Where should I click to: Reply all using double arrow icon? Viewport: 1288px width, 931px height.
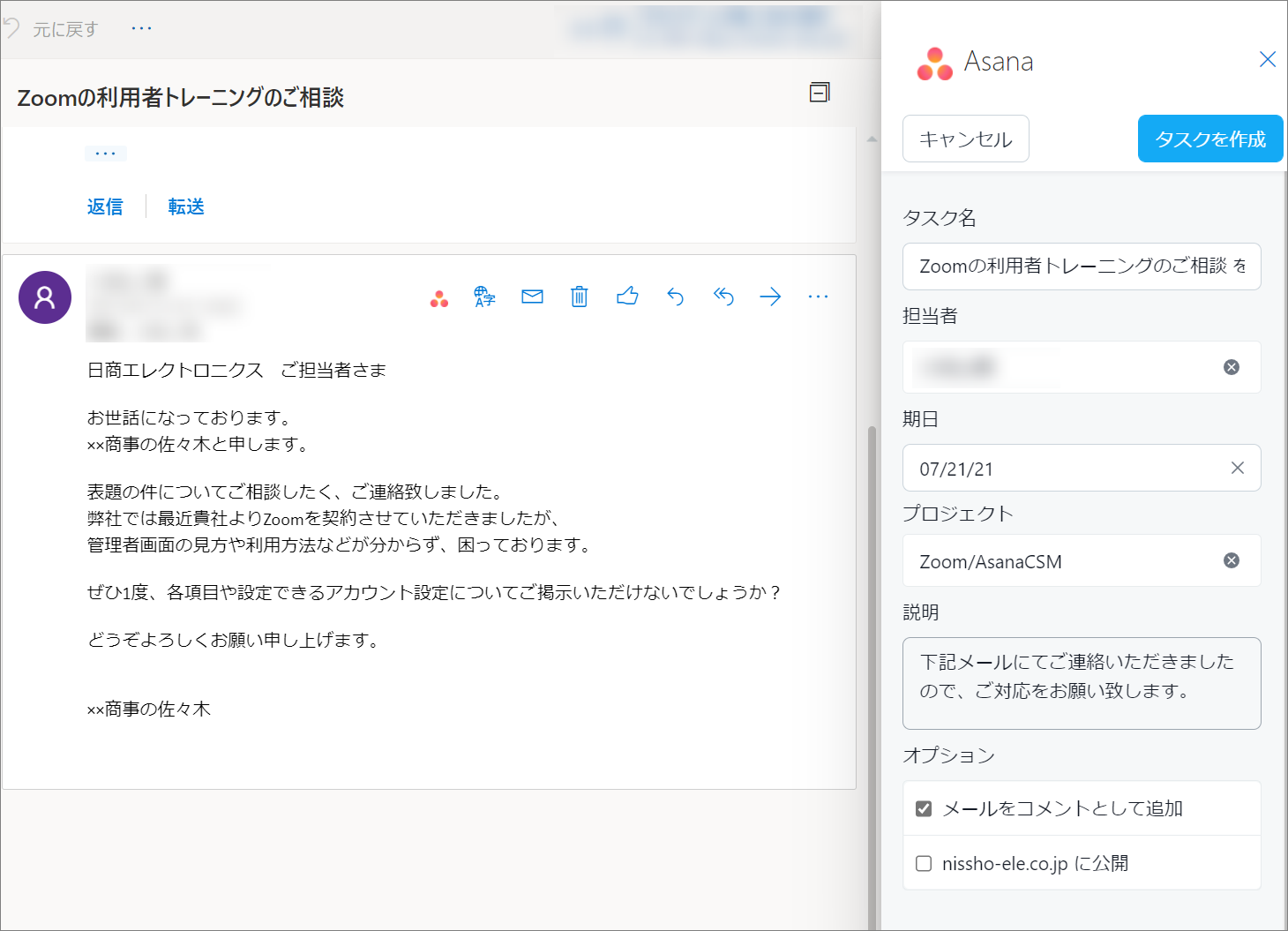coord(723,297)
